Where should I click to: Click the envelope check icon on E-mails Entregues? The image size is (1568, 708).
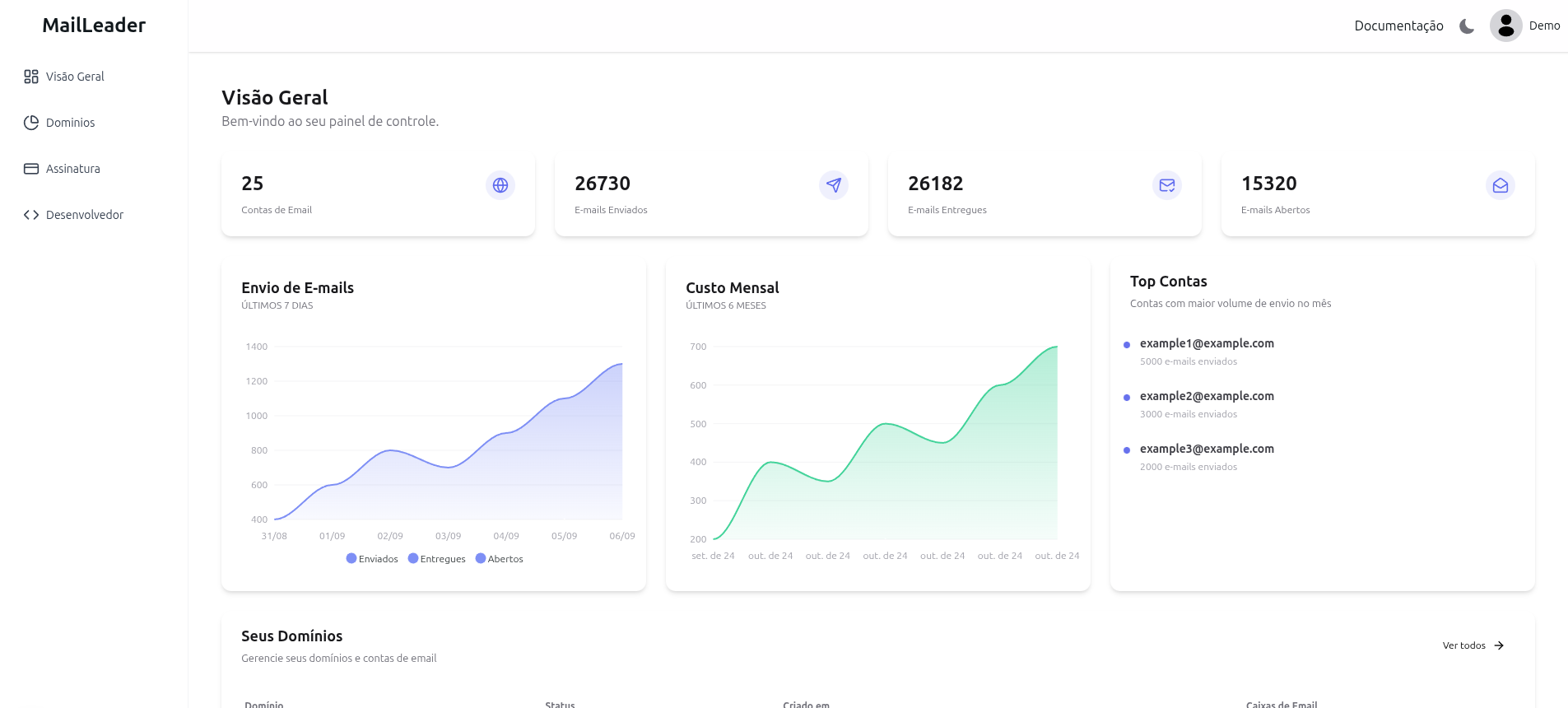click(1166, 185)
